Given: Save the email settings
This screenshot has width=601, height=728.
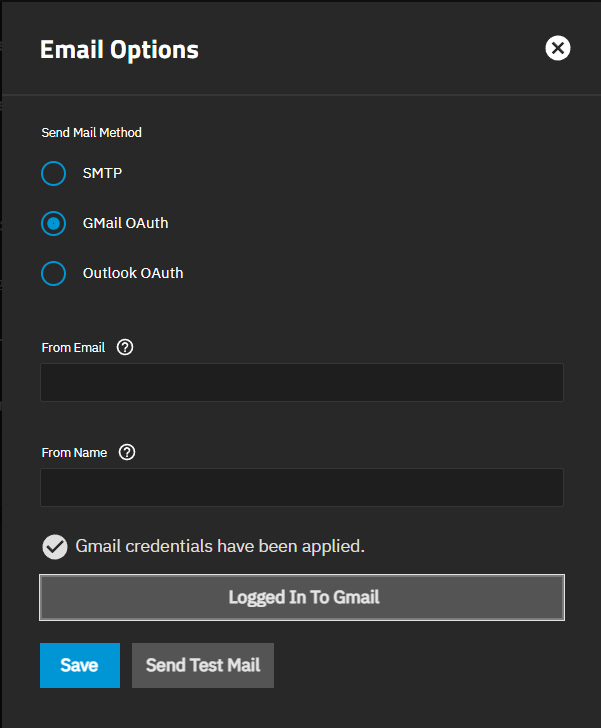Looking at the screenshot, I should [79, 665].
